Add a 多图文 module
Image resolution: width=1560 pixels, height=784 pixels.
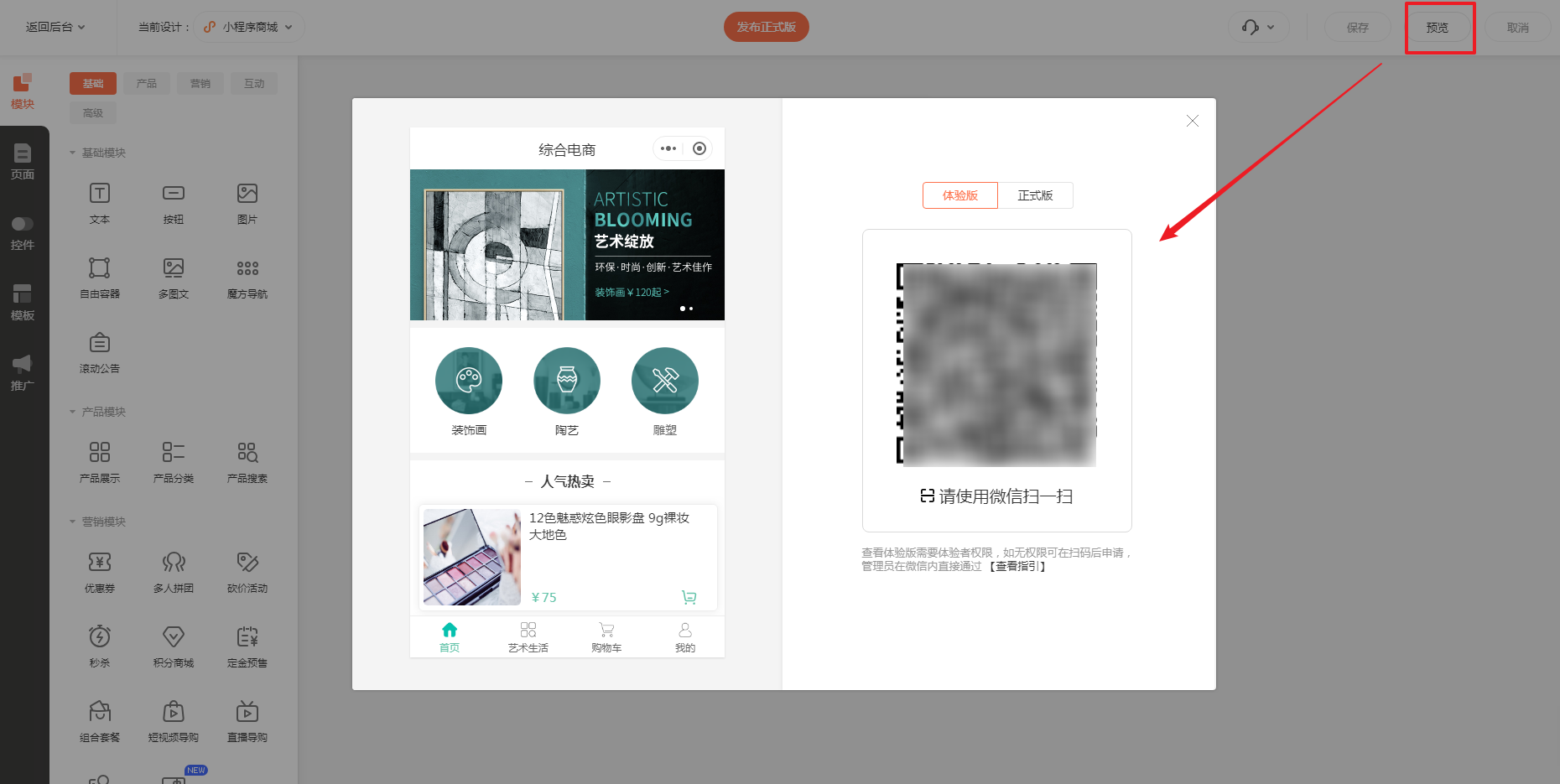coord(174,278)
